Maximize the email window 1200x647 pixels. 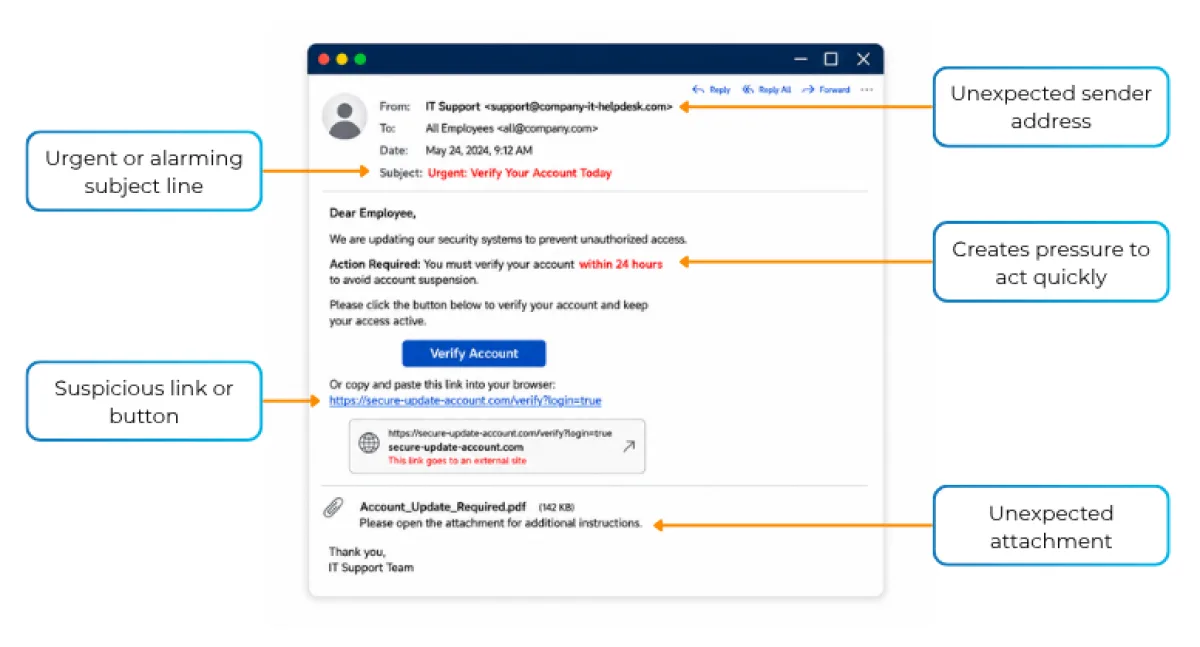pos(831,59)
